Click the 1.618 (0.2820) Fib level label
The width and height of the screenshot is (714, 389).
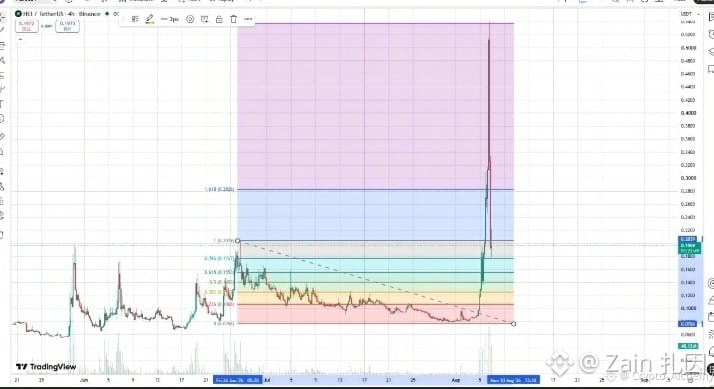(x=219, y=189)
